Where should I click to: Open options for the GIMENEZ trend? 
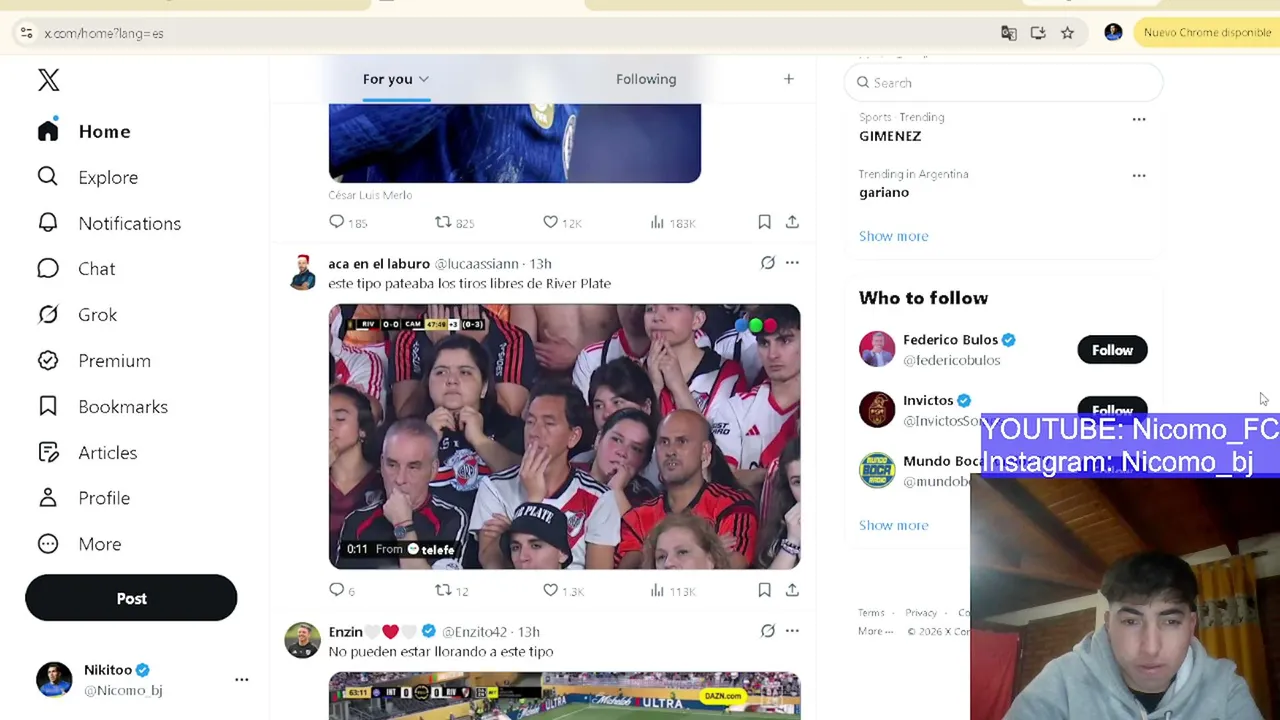pyautogui.click(x=1139, y=119)
